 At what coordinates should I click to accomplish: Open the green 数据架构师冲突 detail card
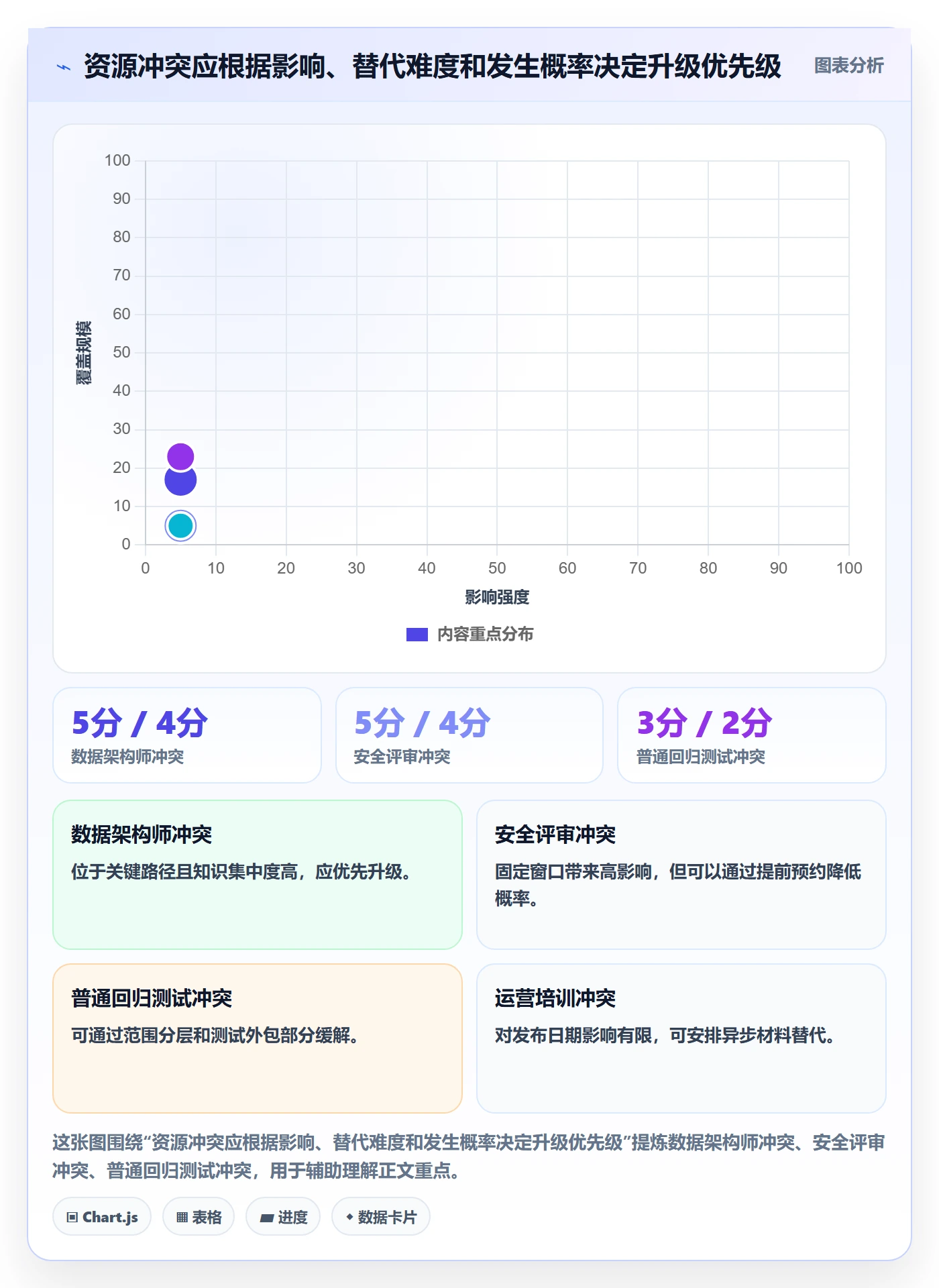click(258, 875)
